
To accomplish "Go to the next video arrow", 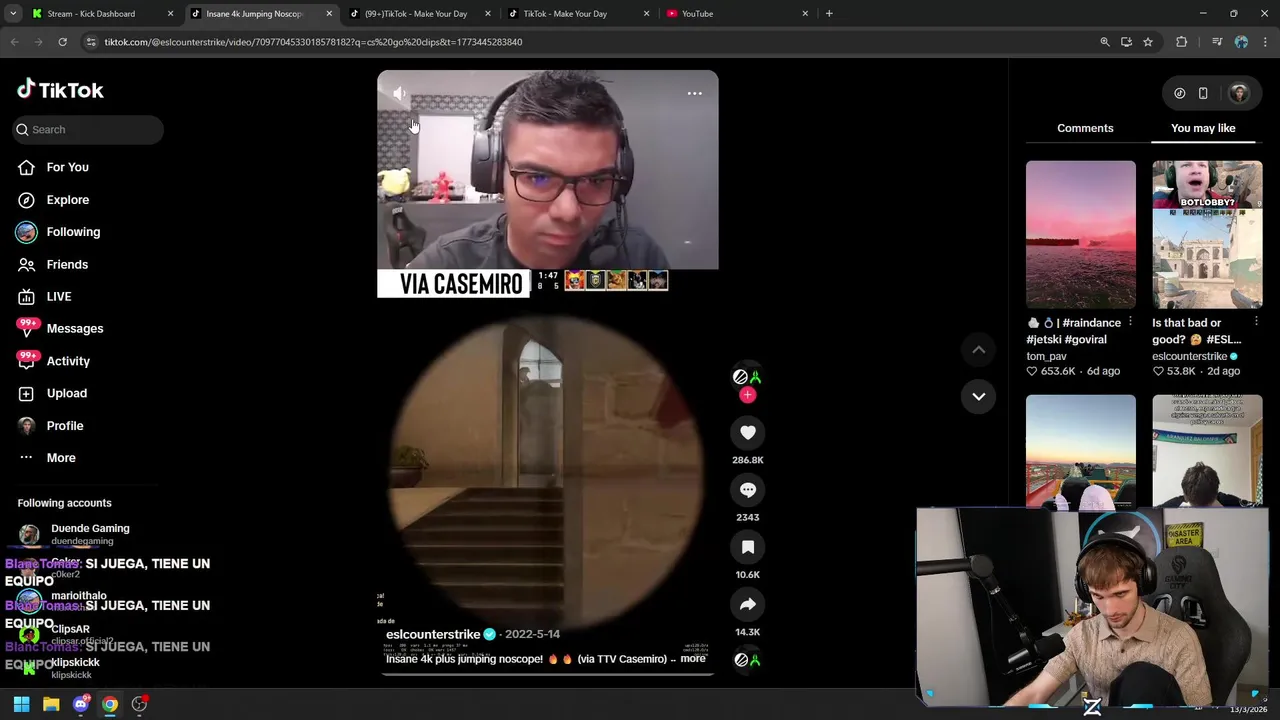I will pos(978,396).
